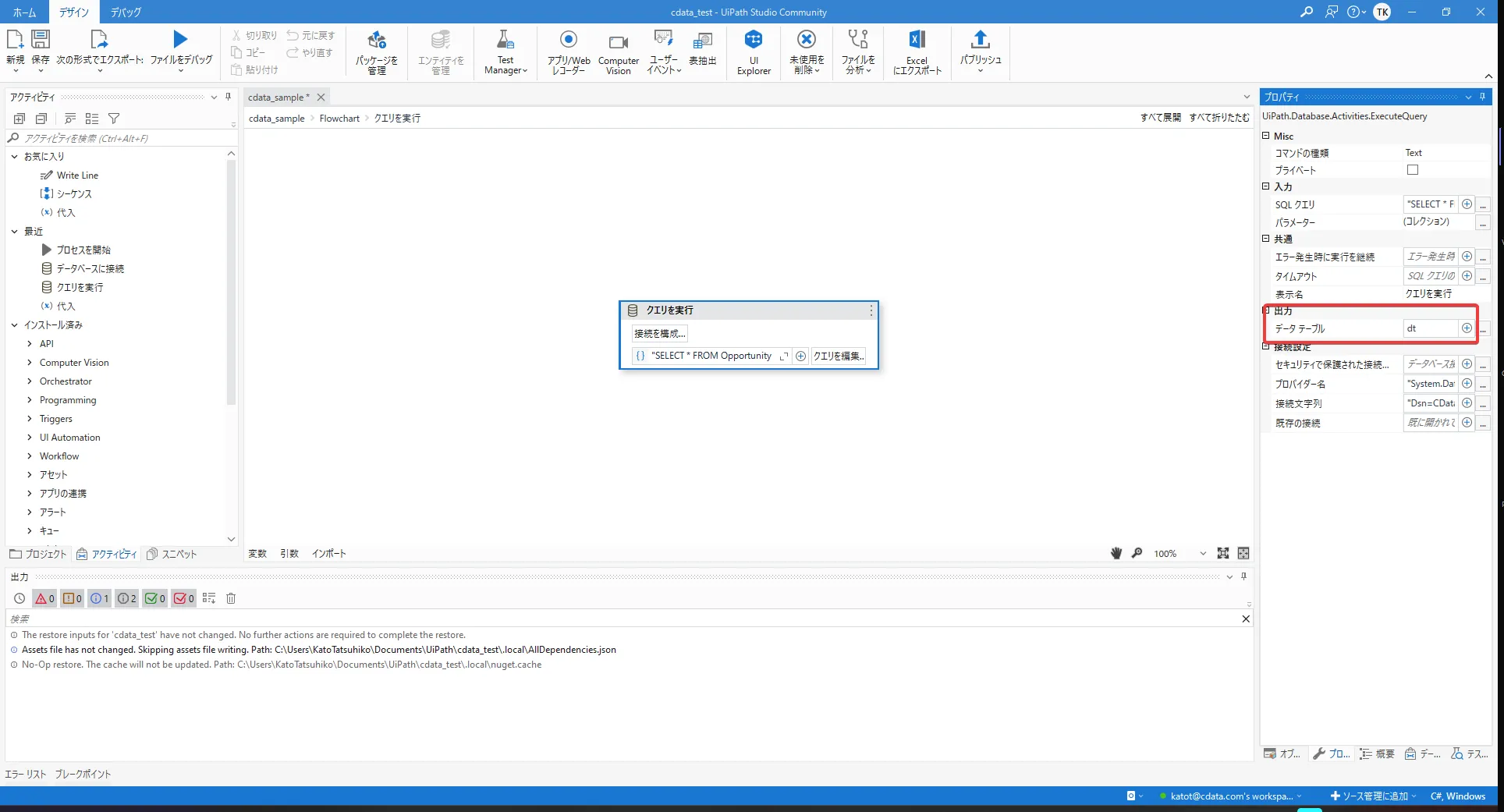This screenshot has height=812, width=1504.
Task: Open UI Explorer from the ribbon
Action: [753, 51]
